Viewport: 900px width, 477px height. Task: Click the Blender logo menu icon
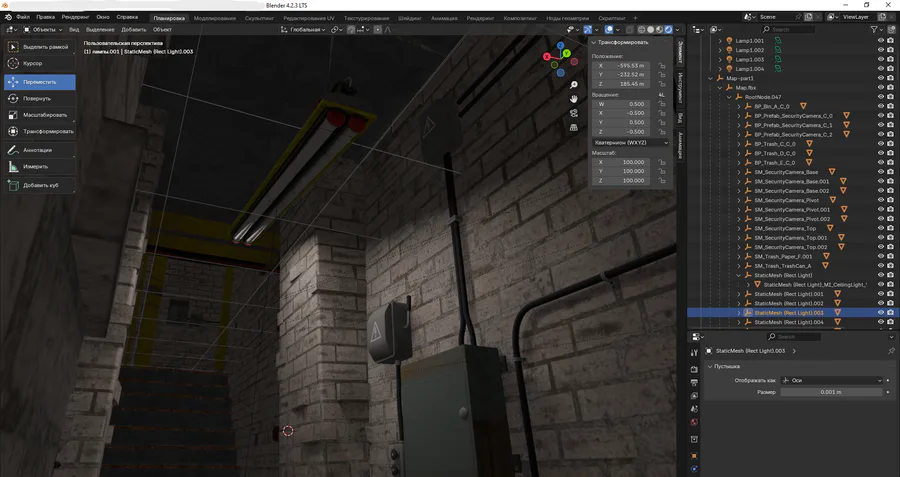(6, 18)
